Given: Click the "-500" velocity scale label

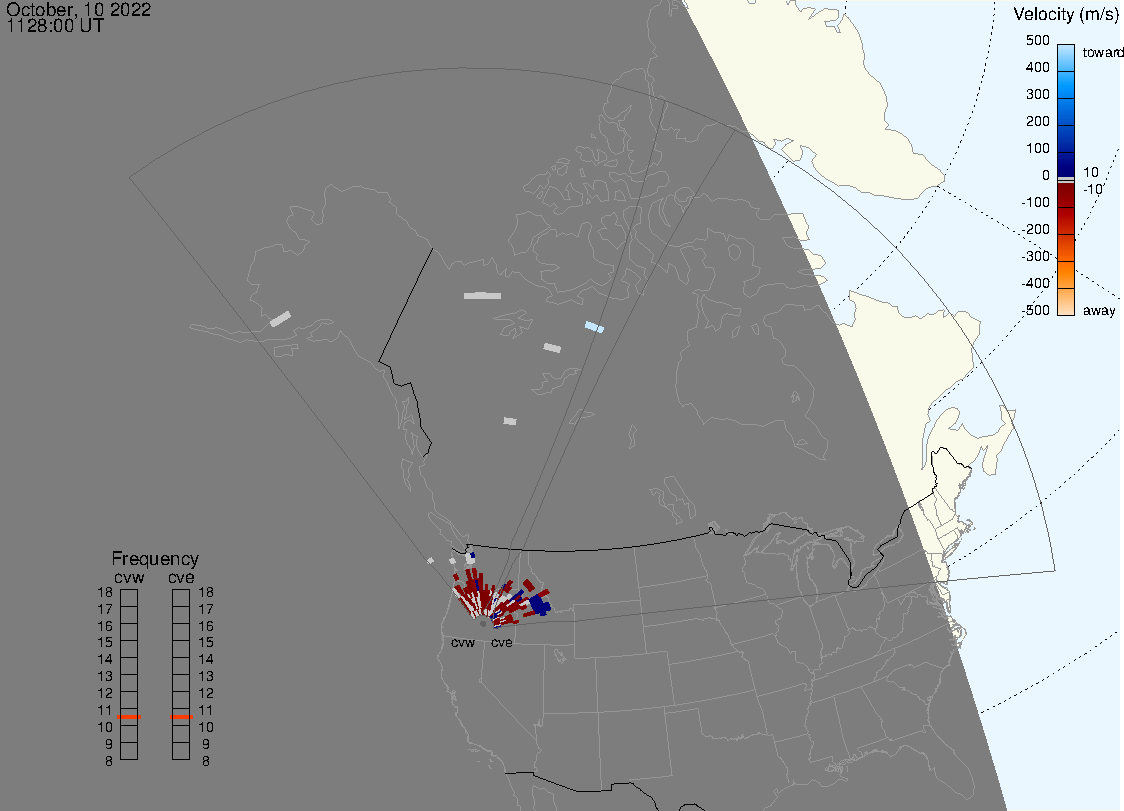Looking at the screenshot, I should [1035, 310].
